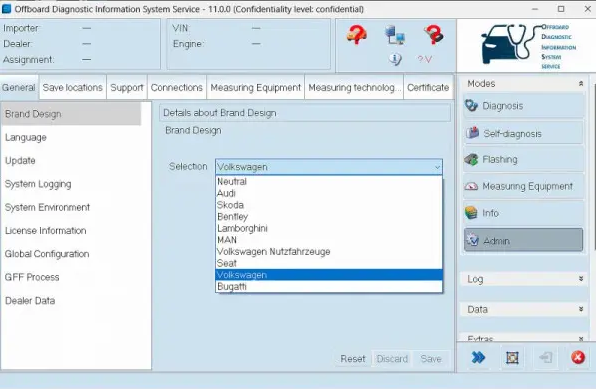This screenshot has width=596, height=389.
Task: Select License Information in the list
Action: [x=71, y=230]
